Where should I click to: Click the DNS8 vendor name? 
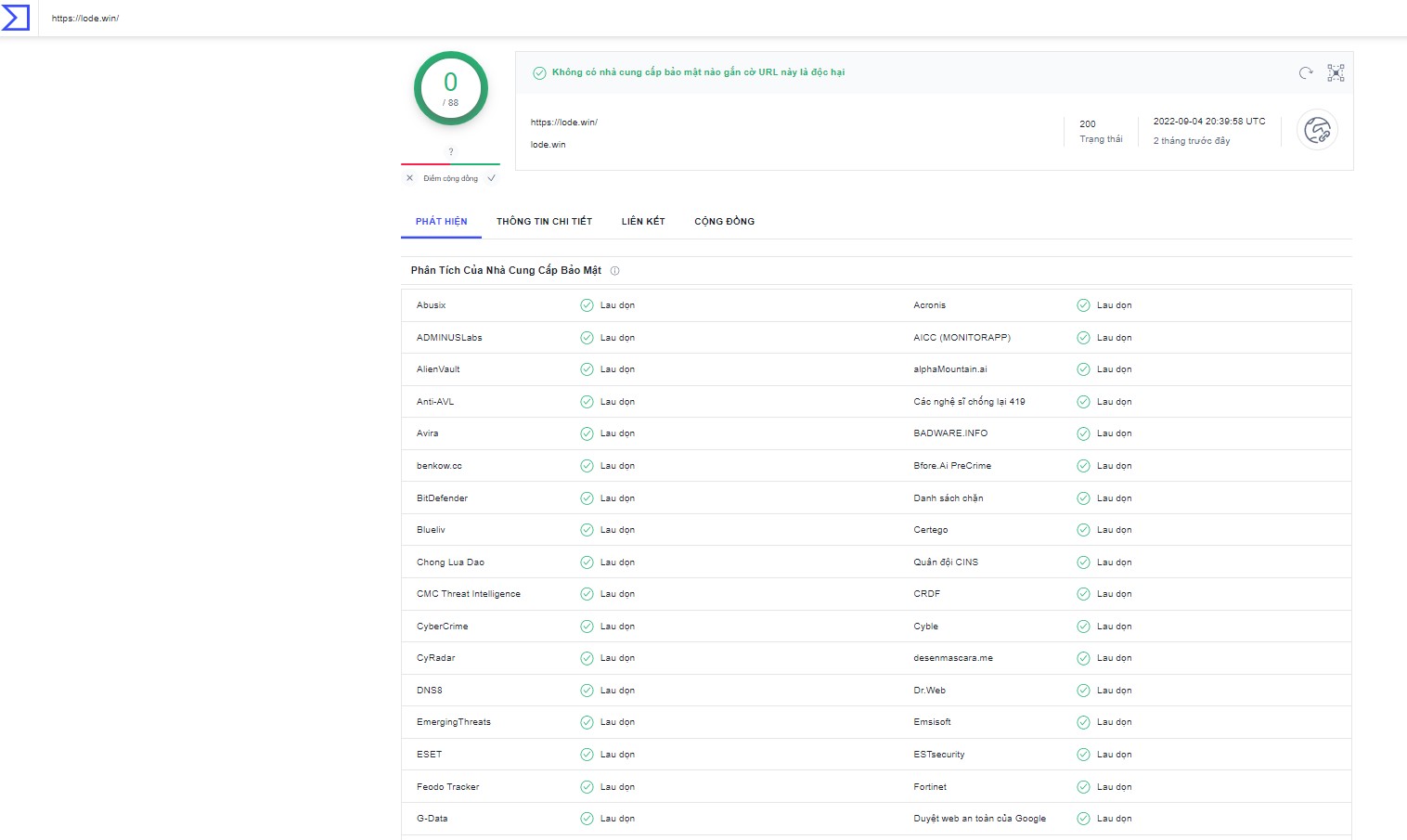430,691
